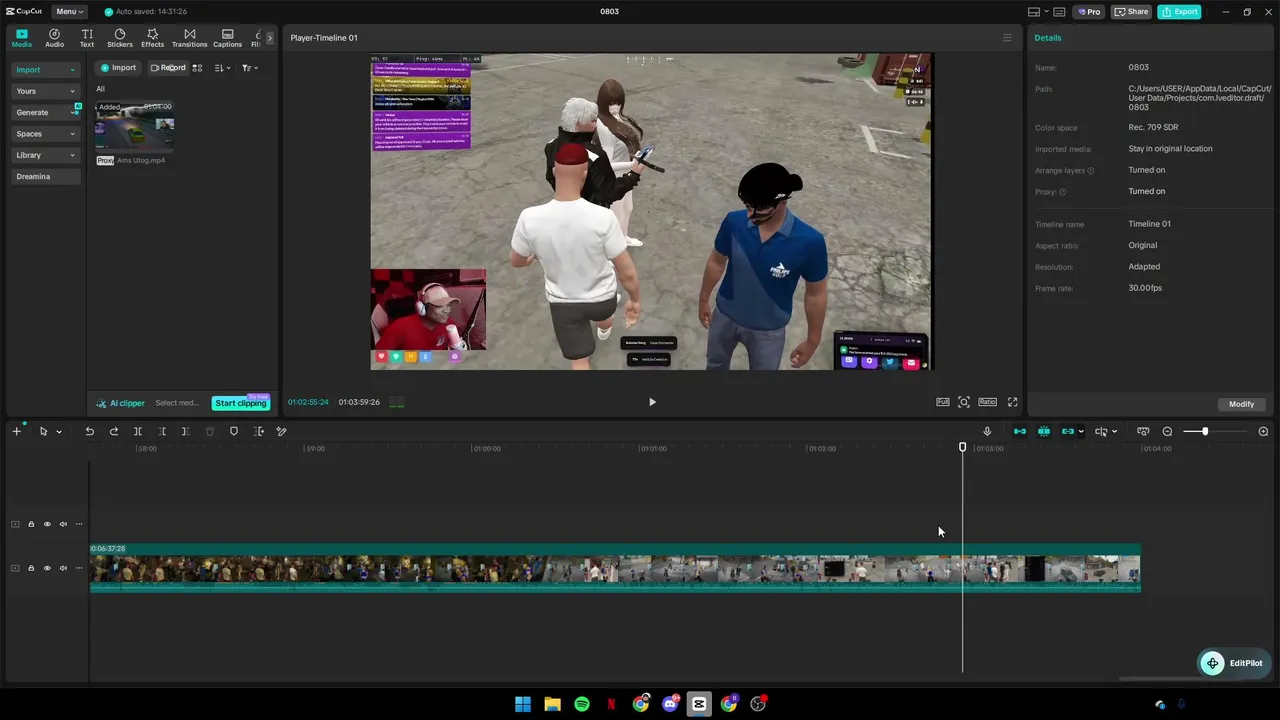Image resolution: width=1280 pixels, height=720 pixels.
Task: Open the Text tab
Action: click(x=87, y=38)
